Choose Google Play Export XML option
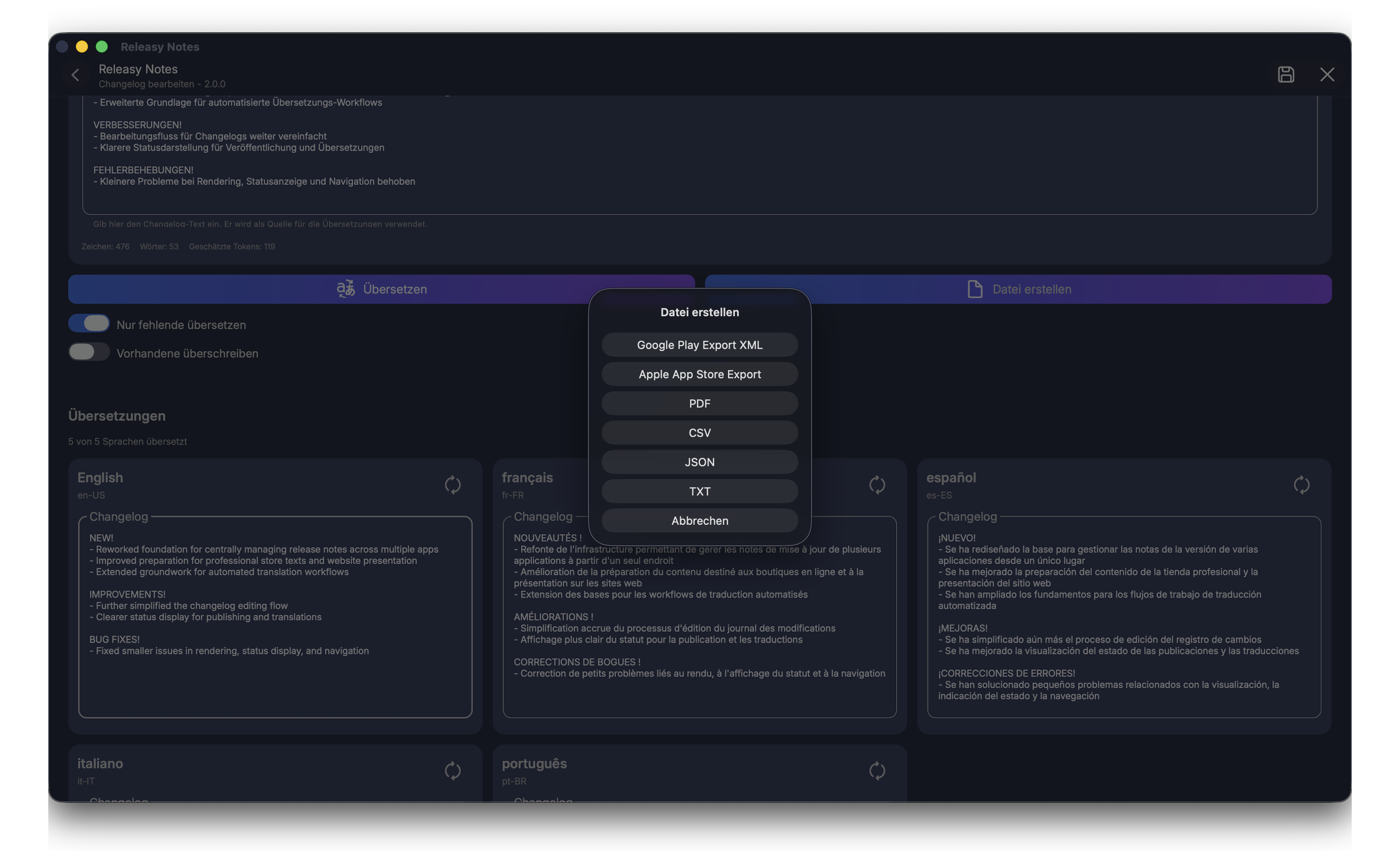Image resolution: width=1400 pixels, height=866 pixels. tap(700, 345)
